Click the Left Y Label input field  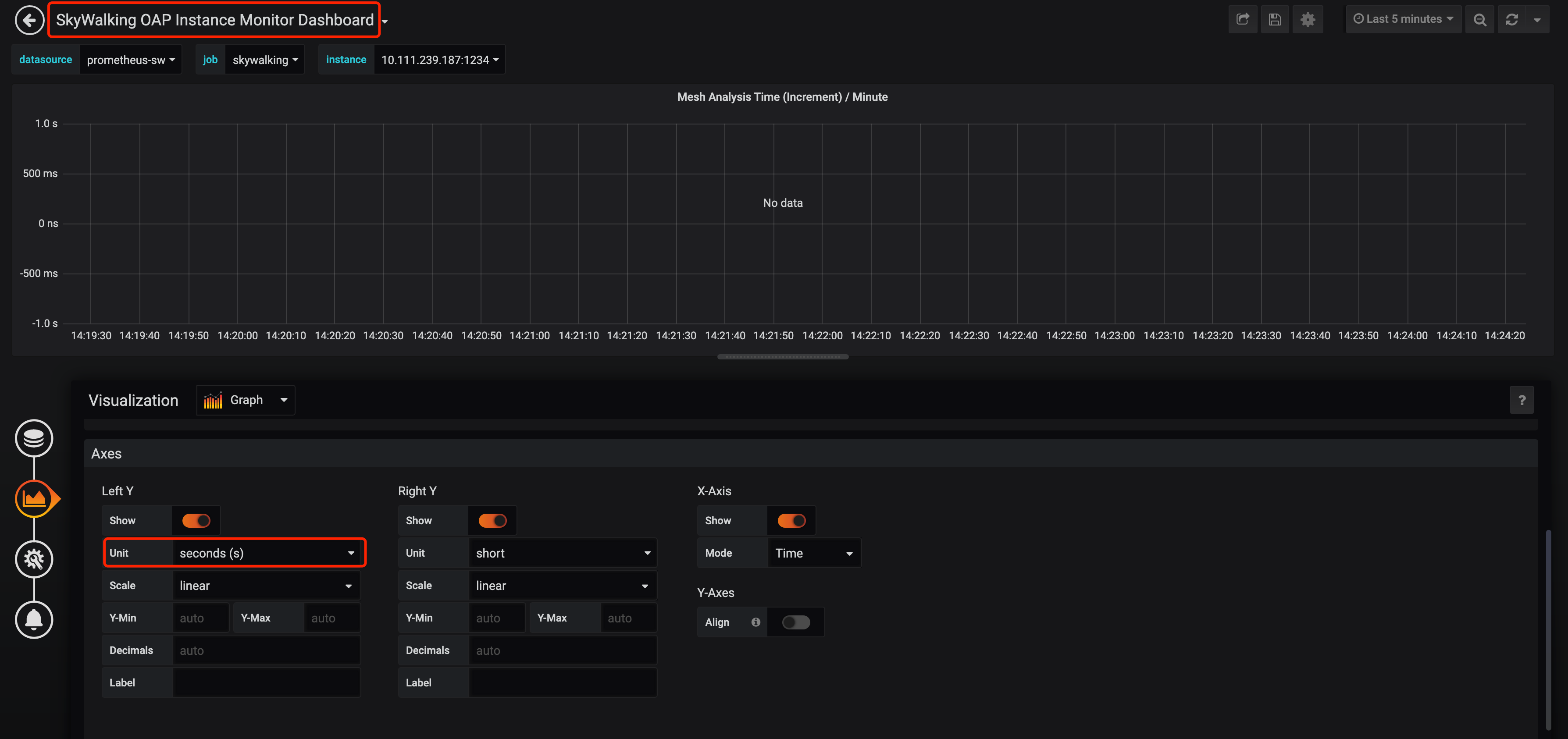coord(266,682)
